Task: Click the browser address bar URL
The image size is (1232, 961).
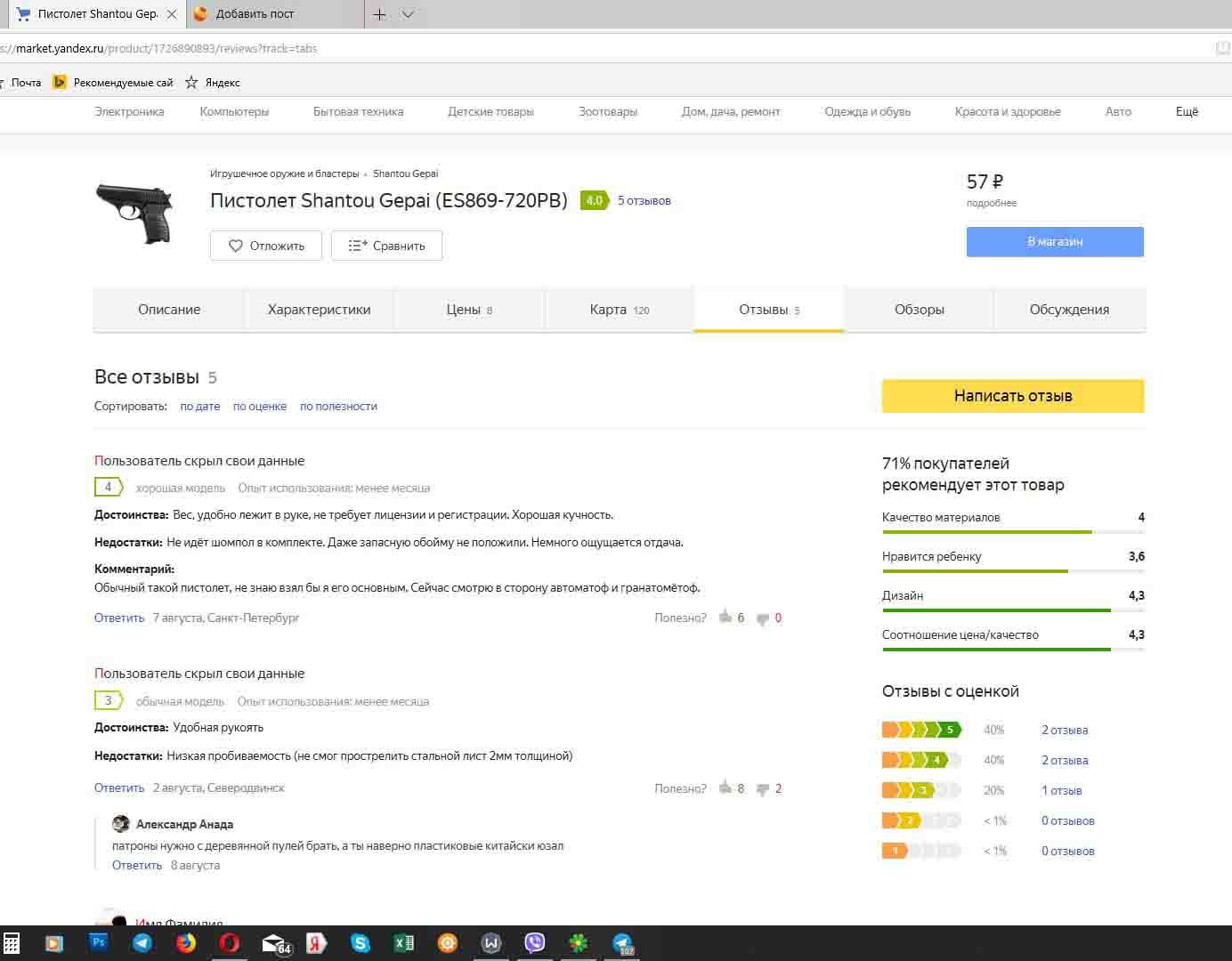Action: [160, 48]
